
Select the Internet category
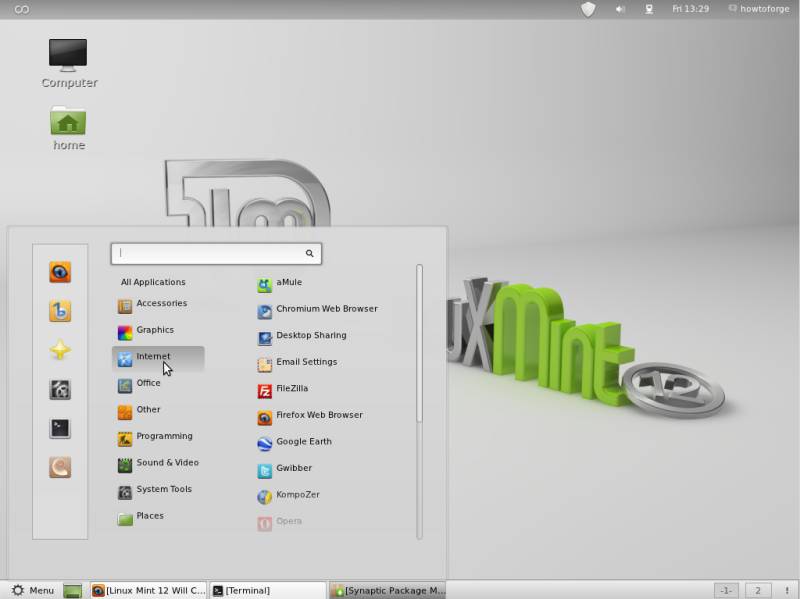(x=158, y=357)
